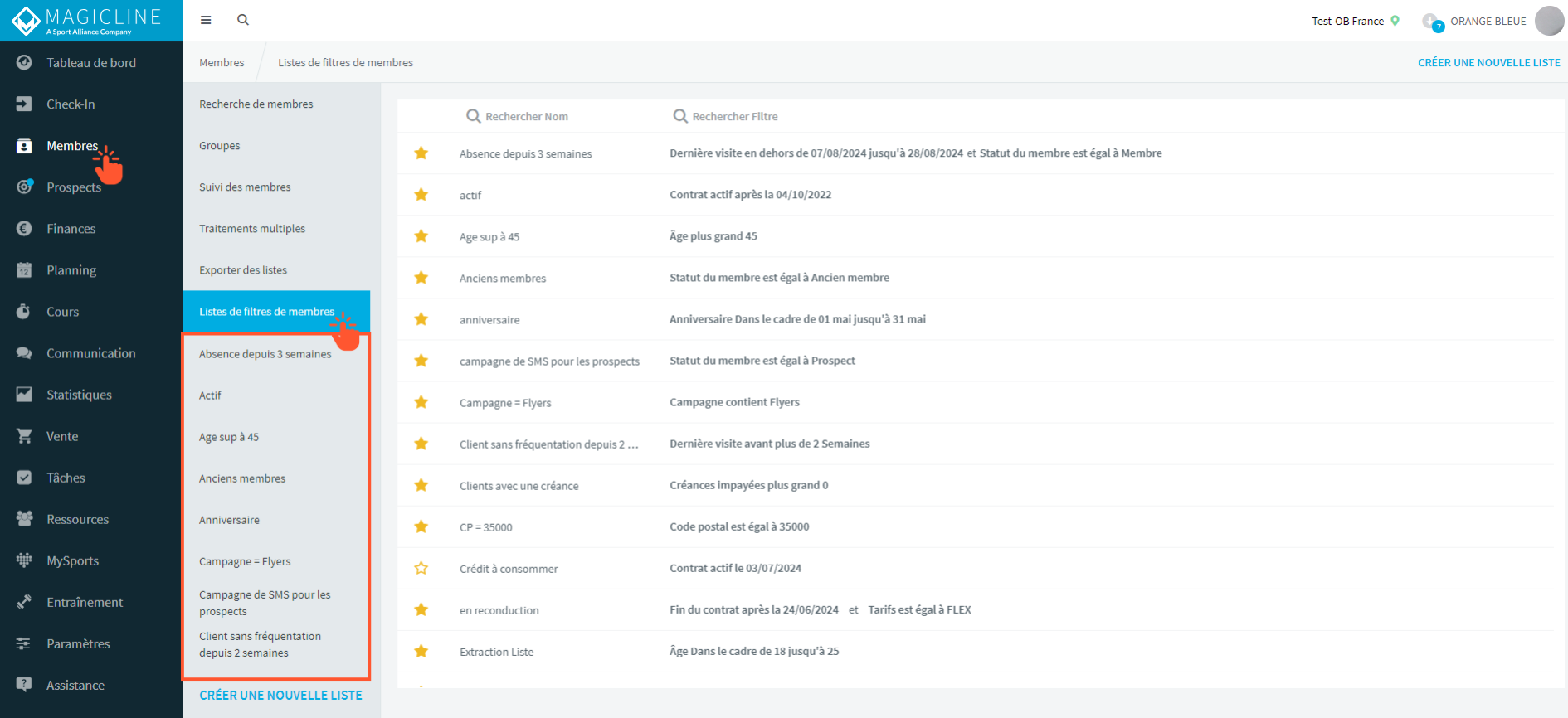Click the Membres sidebar icon

[x=24, y=145]
